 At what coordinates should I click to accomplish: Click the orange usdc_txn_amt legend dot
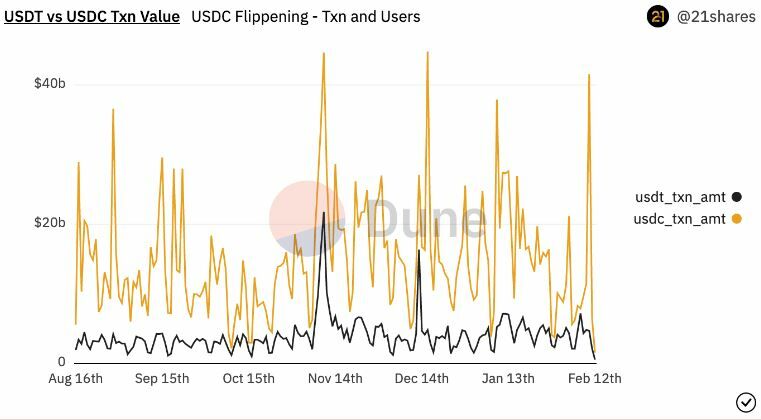[737, 218]
